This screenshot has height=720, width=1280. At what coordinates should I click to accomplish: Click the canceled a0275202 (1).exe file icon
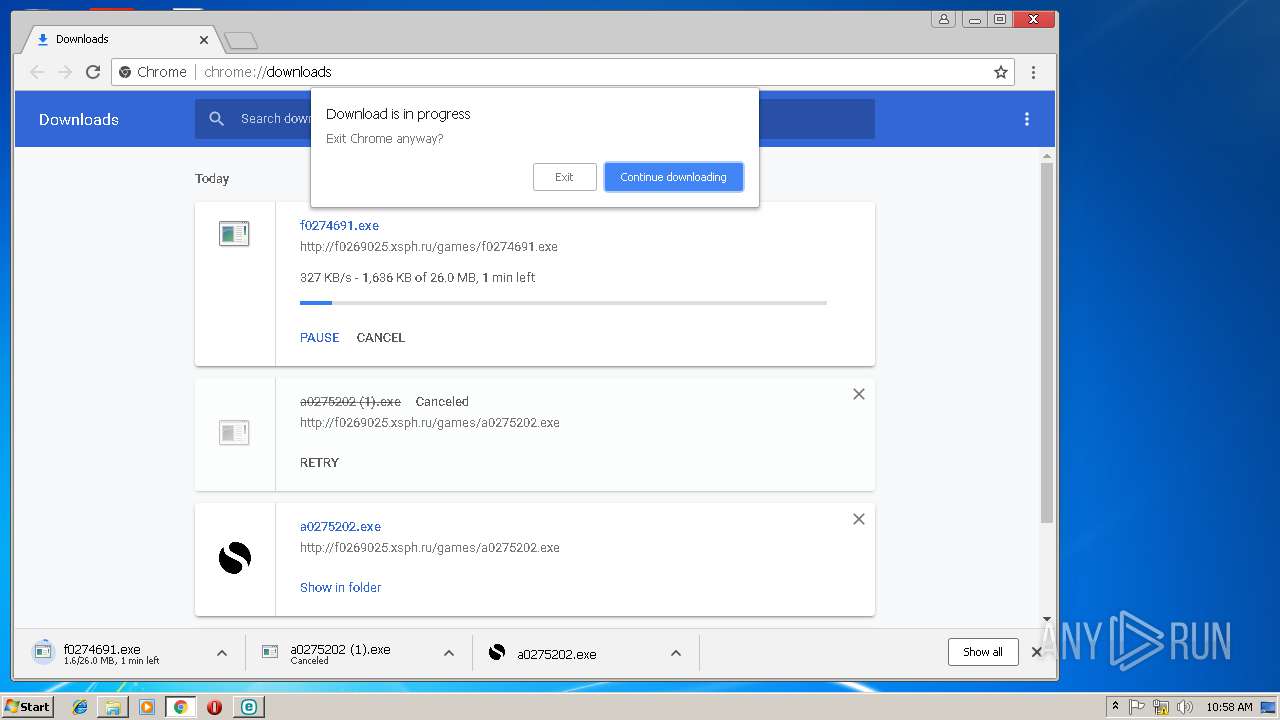(234, 433)
